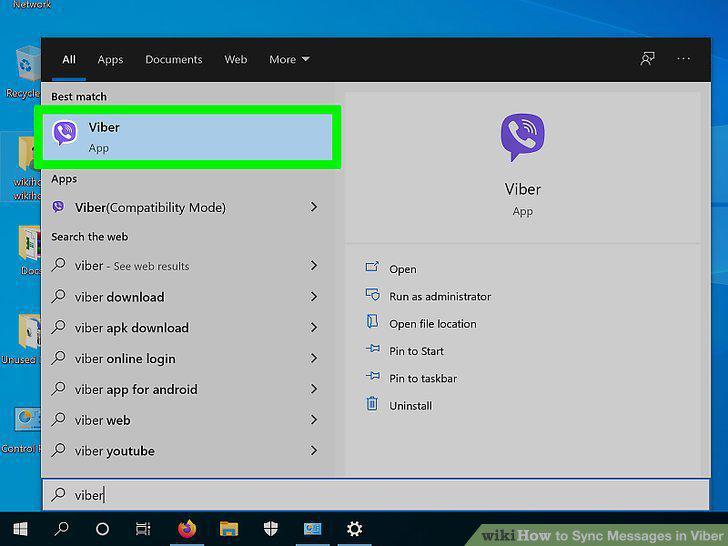Viewport: 728px width, 546px height.
Task: Expand Viber(Compatibility Mode) arrow
Action: click(314, 207)
